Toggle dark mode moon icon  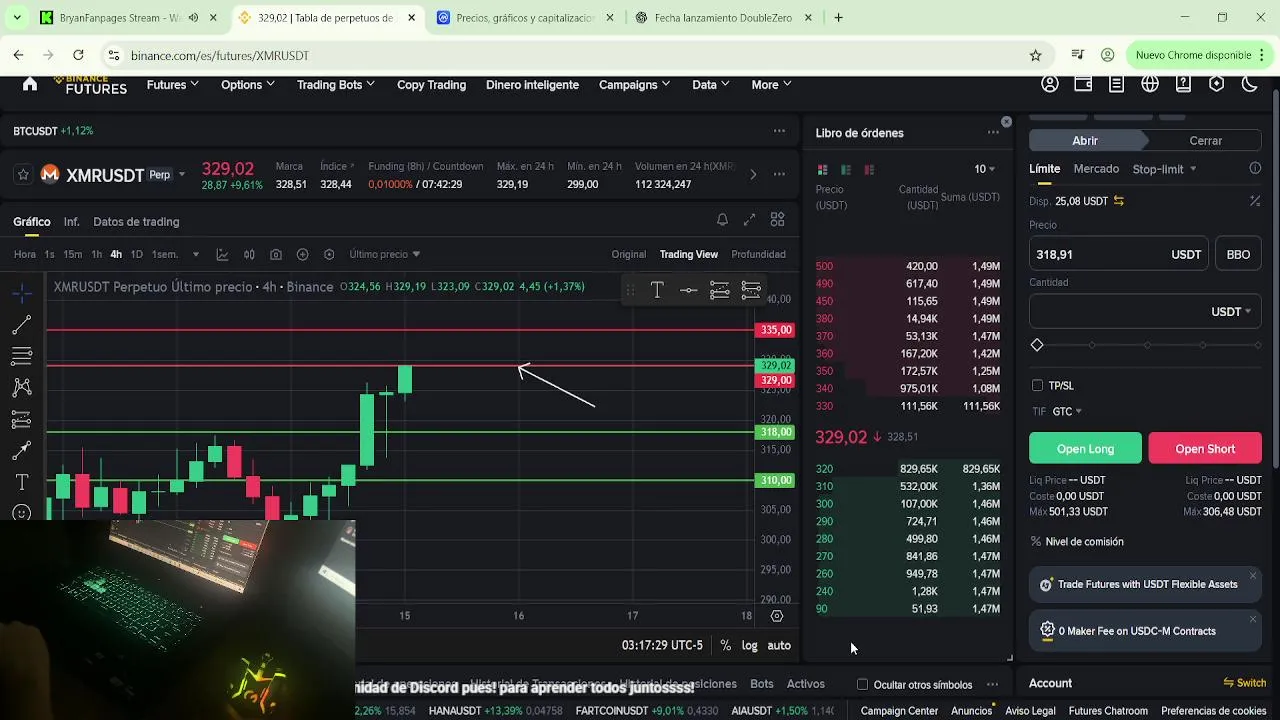1250,84
